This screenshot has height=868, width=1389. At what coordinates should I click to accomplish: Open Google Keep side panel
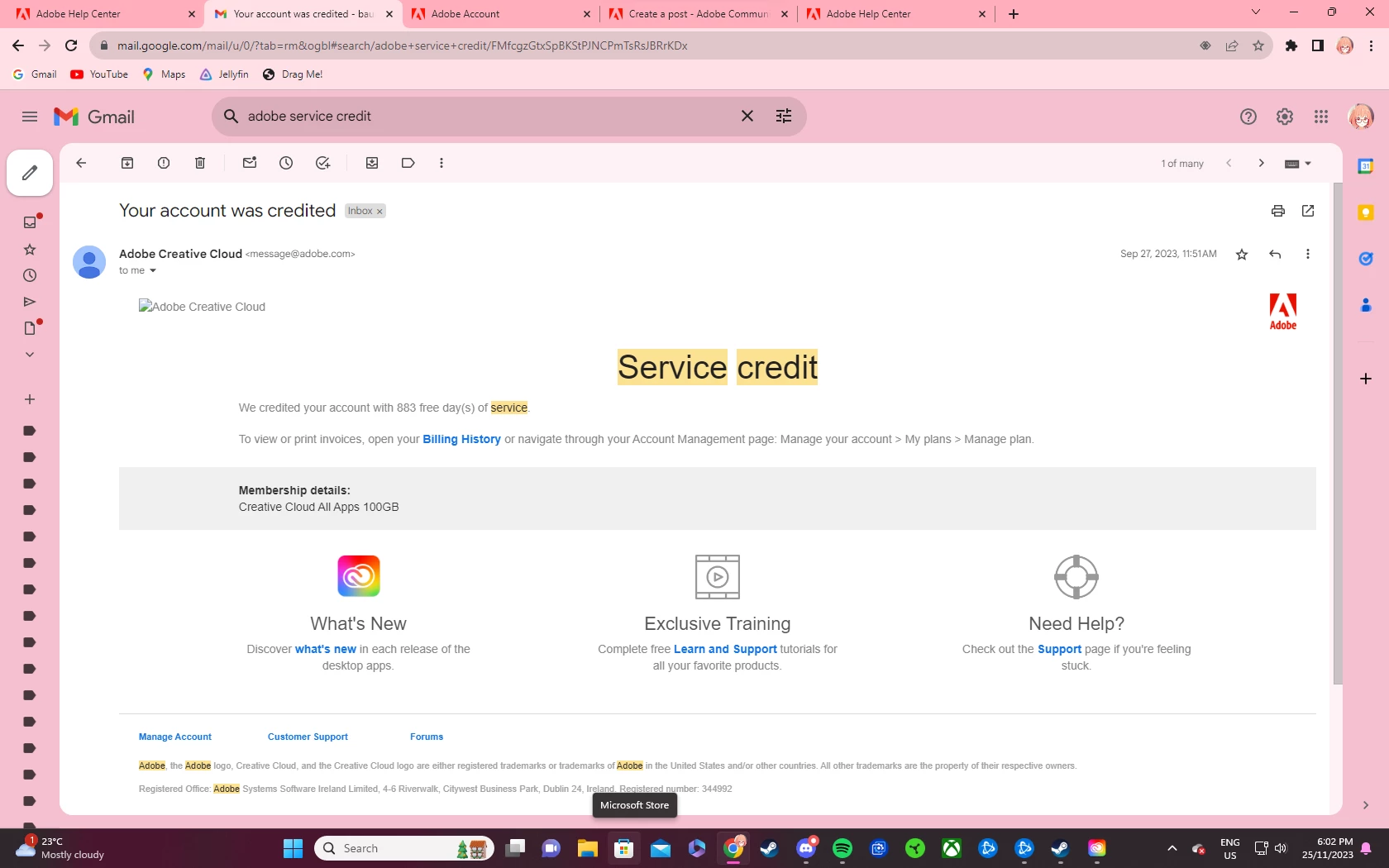pos(1366,212)
